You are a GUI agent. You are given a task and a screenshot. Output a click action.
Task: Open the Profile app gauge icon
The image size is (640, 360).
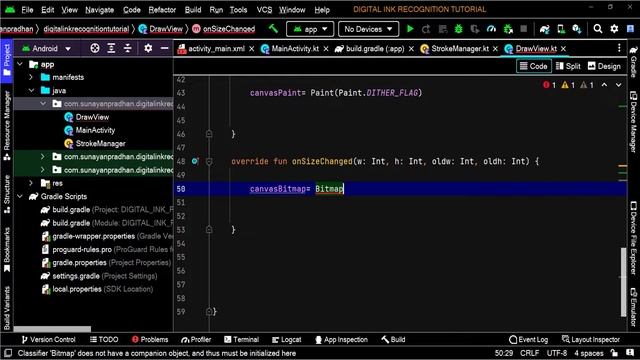coord(491,29)
